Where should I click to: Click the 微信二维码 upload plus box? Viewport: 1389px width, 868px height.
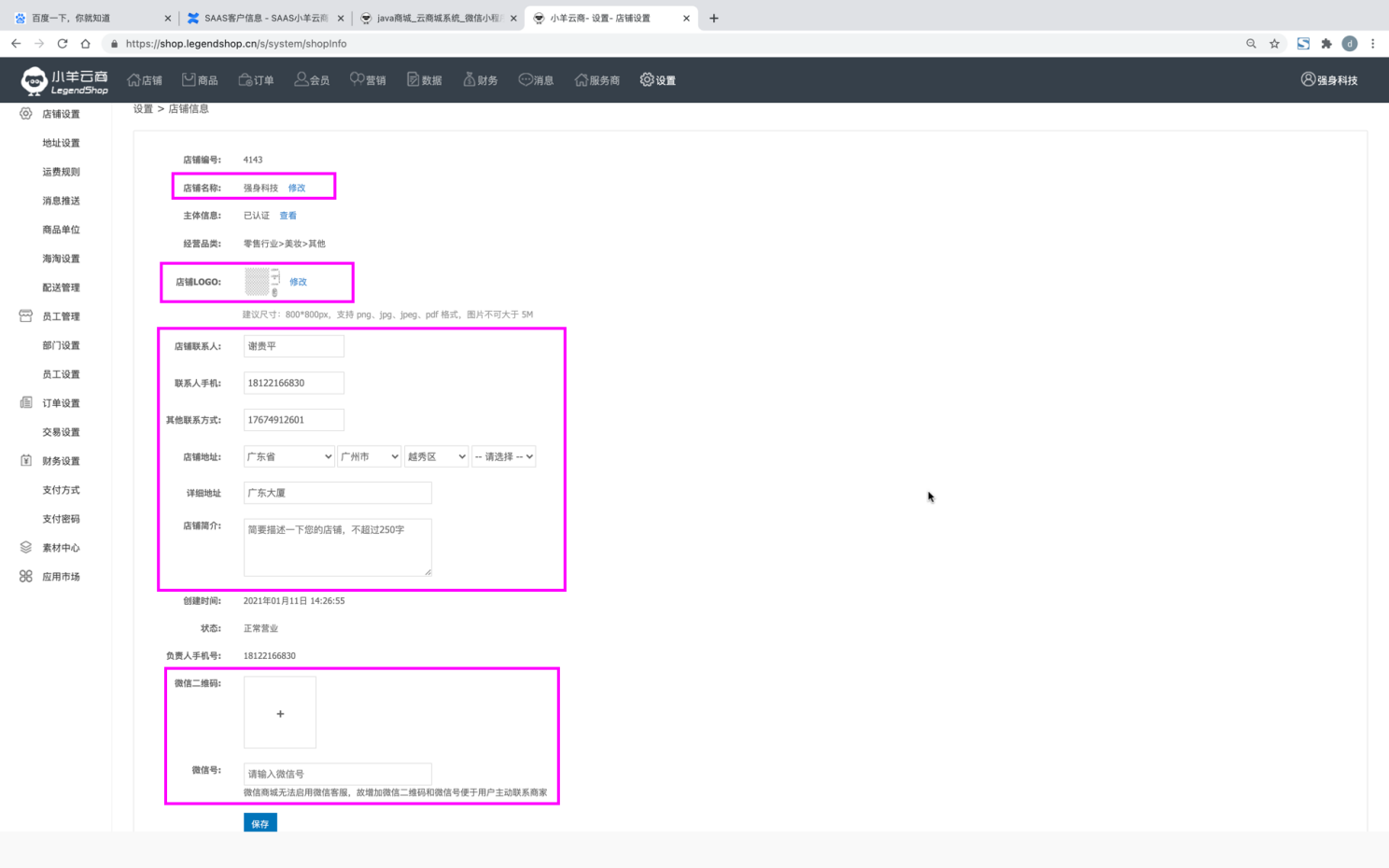280,713
